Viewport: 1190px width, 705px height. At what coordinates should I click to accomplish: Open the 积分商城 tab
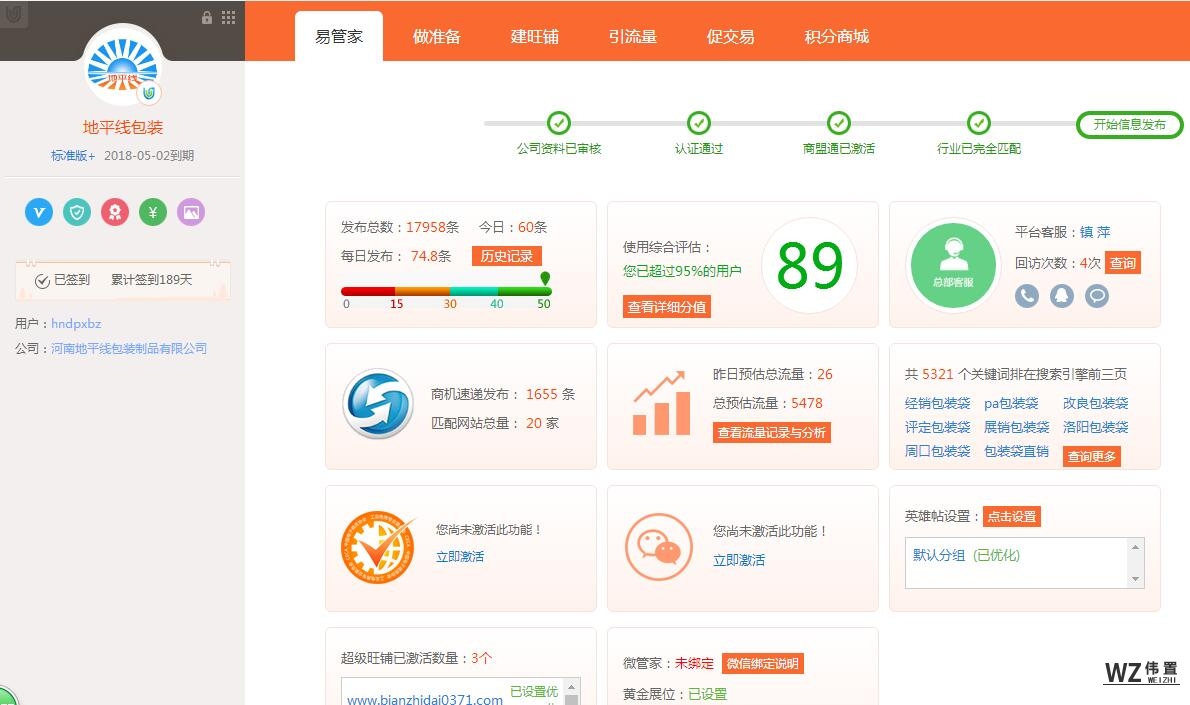click(x=836, y=37)
